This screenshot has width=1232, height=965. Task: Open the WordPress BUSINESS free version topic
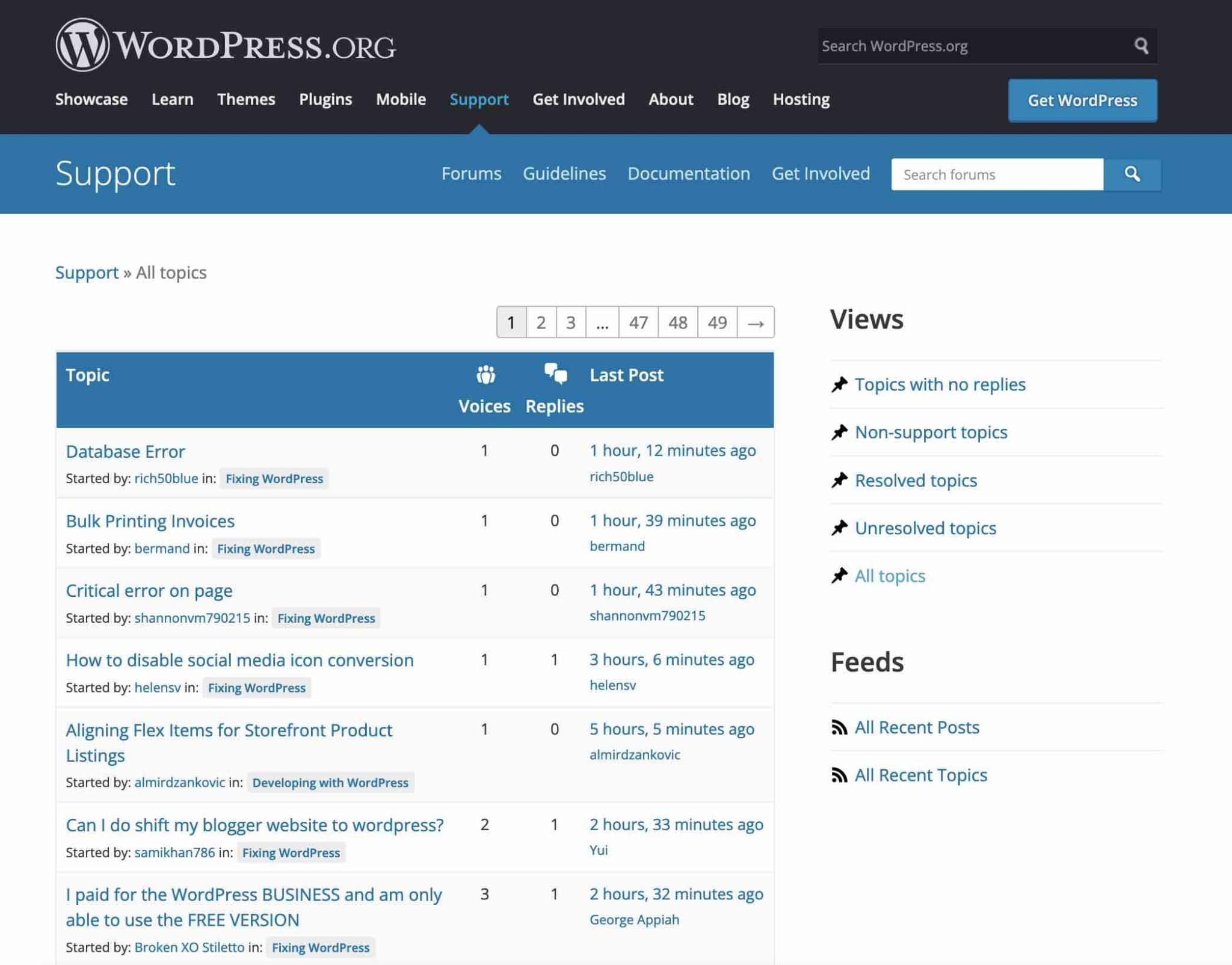[253, 907]
